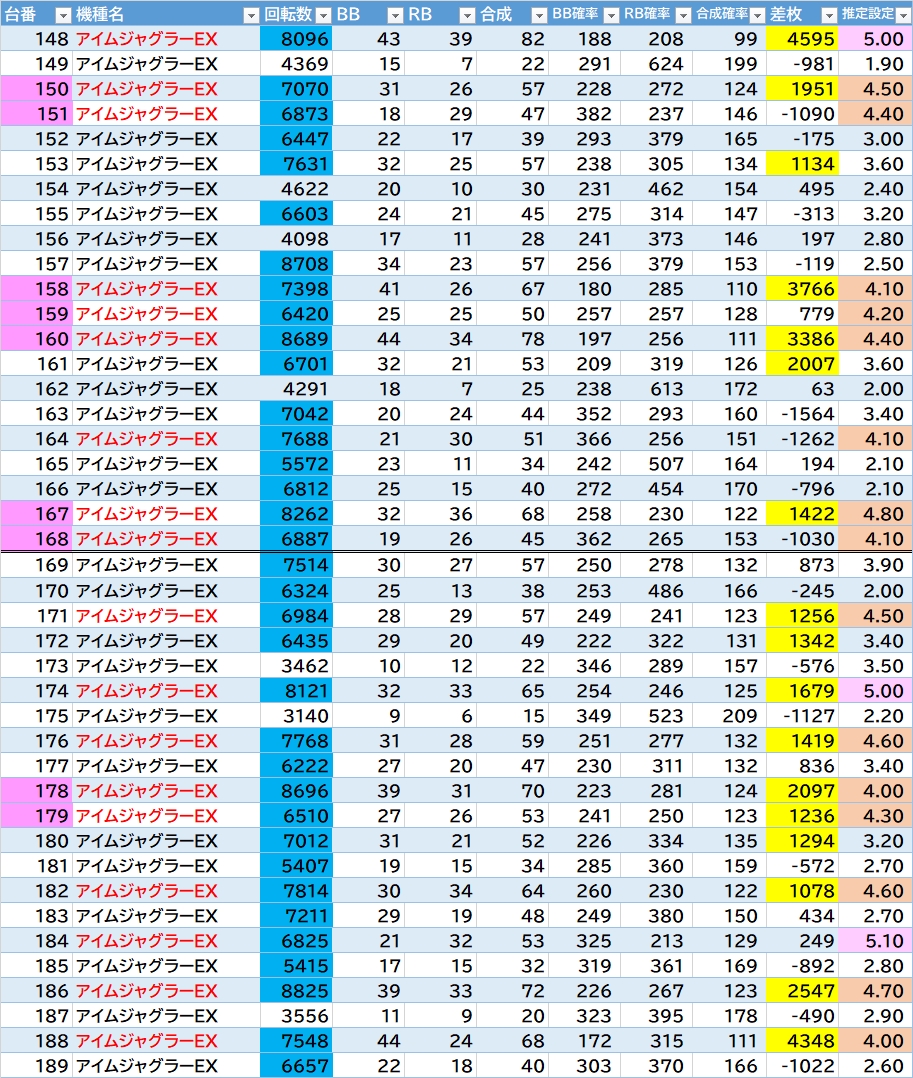Viewport: 913px width, 1078px height.
Task: Open the 合成 column filter dropdown
Action: tap(539, 15)
